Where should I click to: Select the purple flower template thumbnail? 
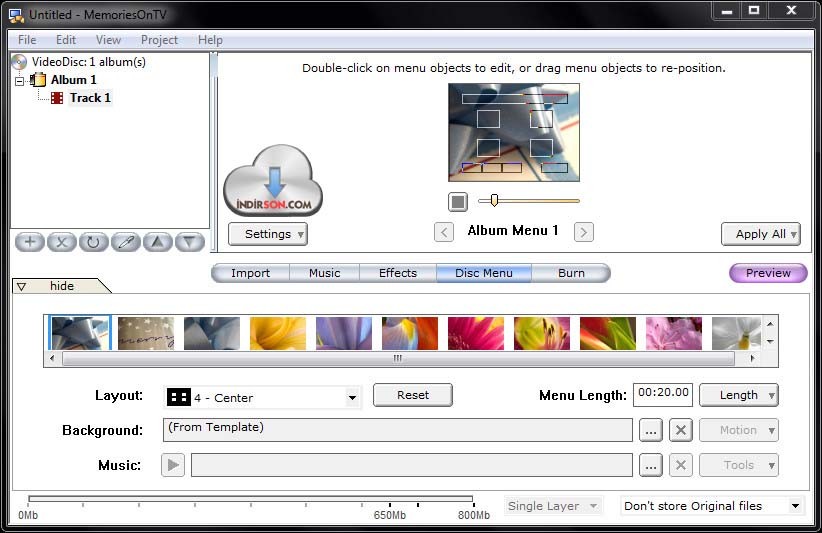click(344, 333)
